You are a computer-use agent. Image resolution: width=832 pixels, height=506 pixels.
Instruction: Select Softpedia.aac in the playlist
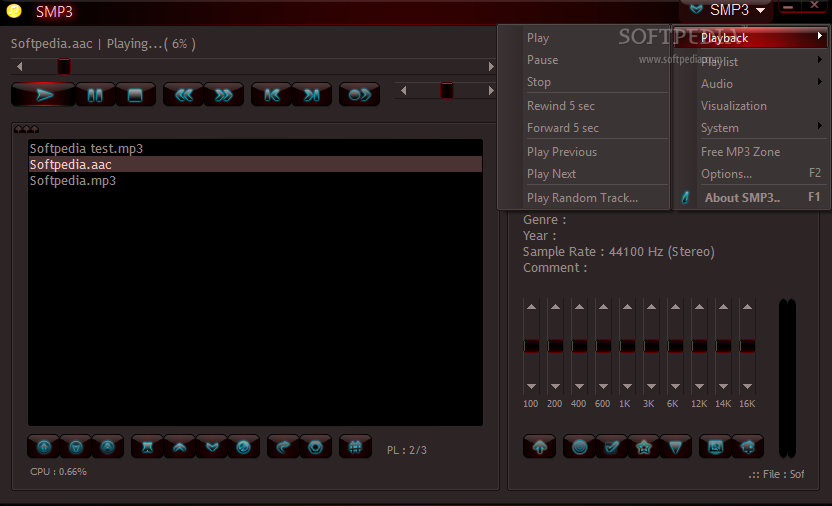(x=255, y=164)
